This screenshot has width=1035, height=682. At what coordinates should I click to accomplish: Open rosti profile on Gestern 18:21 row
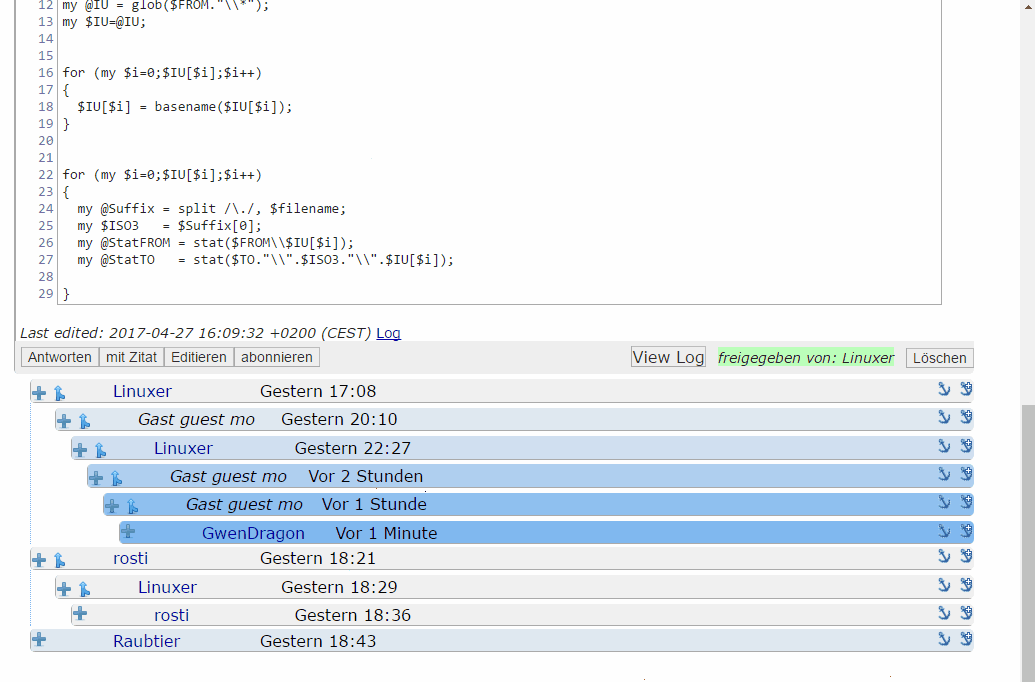130,558
